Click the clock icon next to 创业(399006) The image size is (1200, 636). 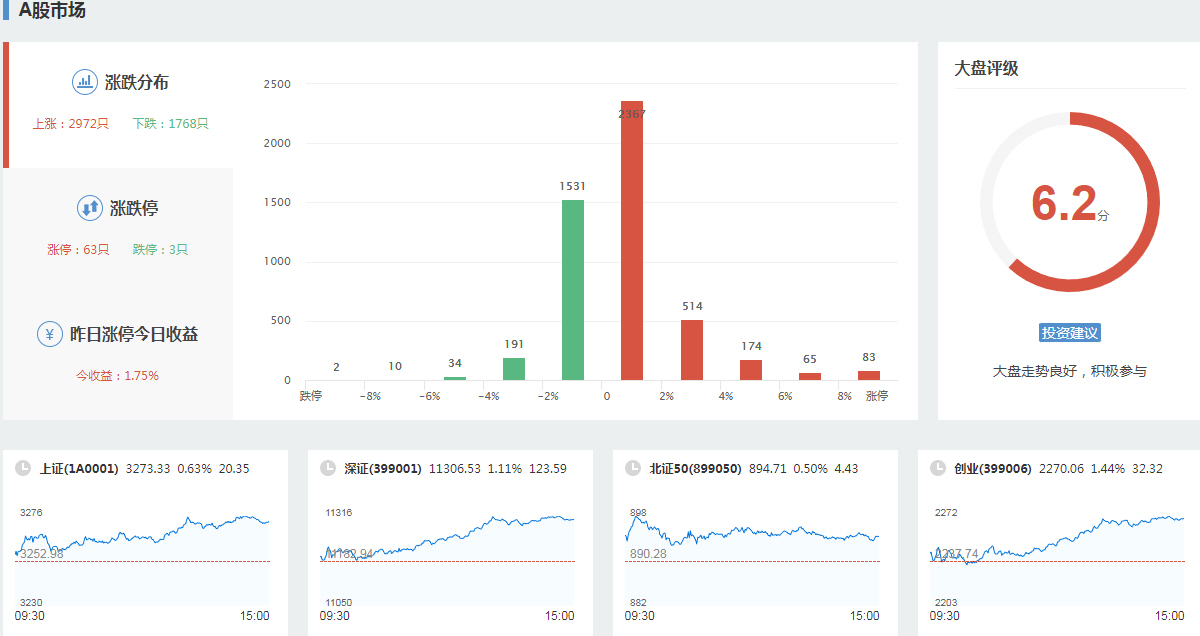pyautogui.click(x=937, y=468)
